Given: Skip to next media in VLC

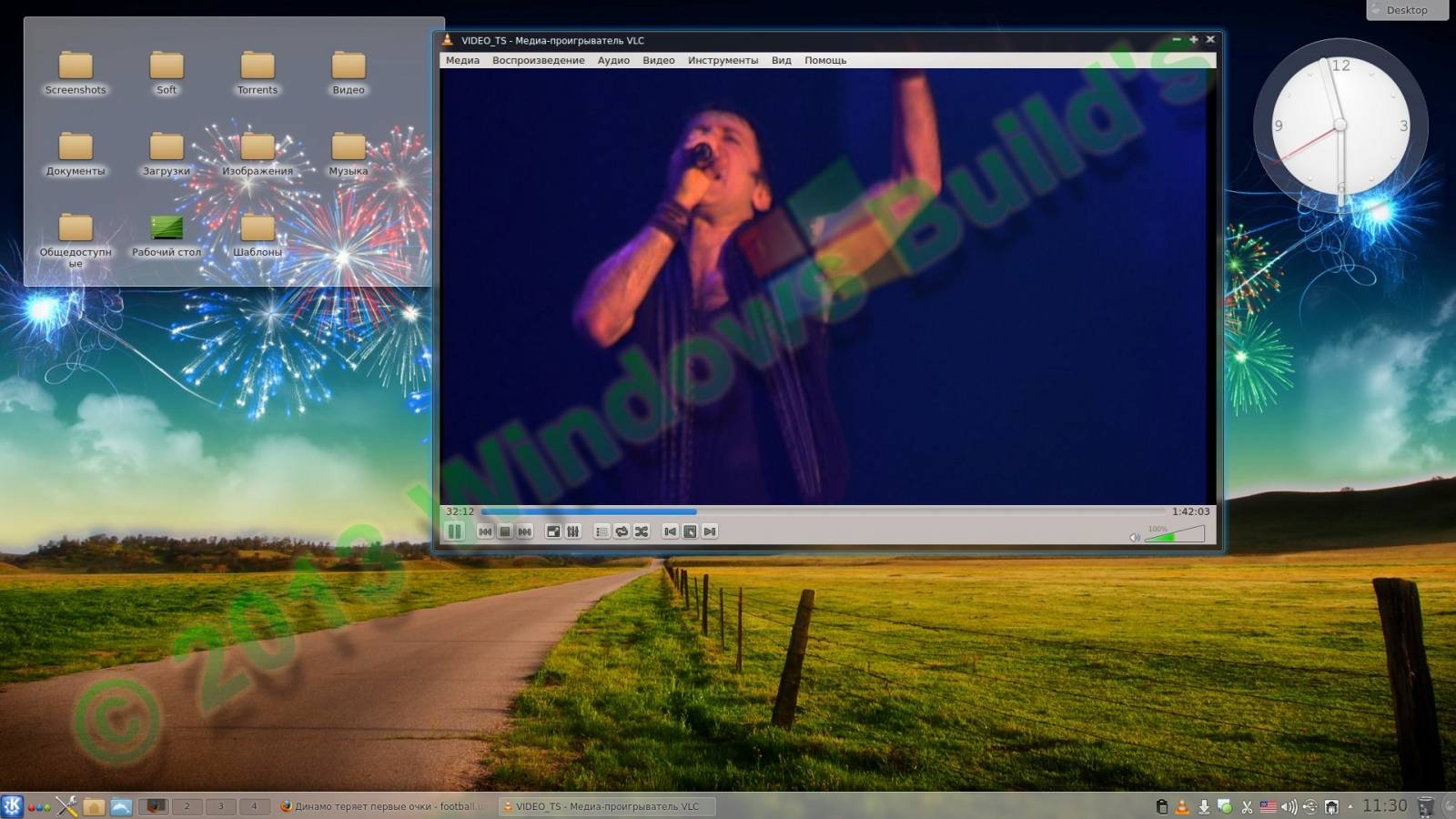Looking at the screenshot, I should 525,531.
